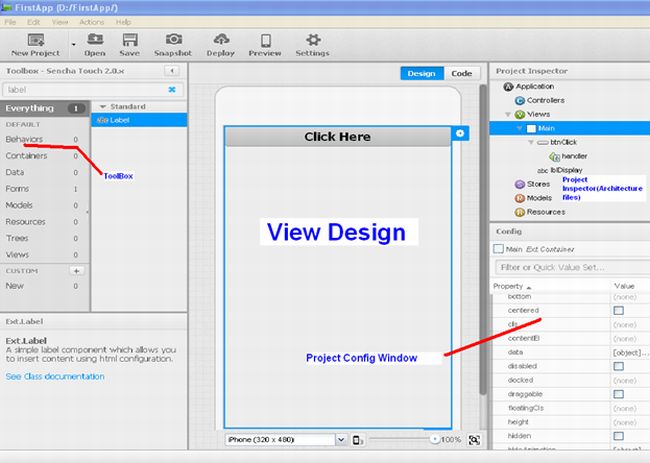
Task: Click the data property [object] value
Action: 631,352
